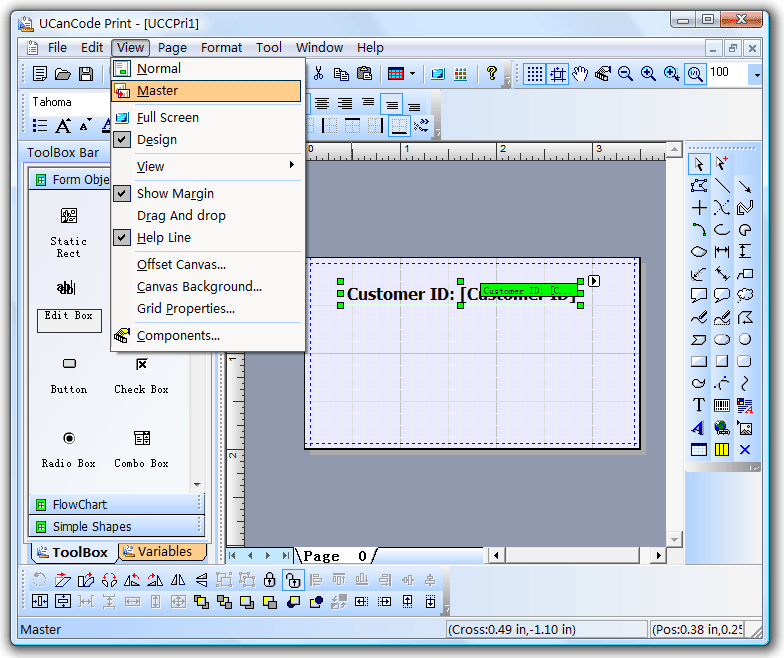Select the WordArt letter A tool
784x658 pixels.
point(698,428)
